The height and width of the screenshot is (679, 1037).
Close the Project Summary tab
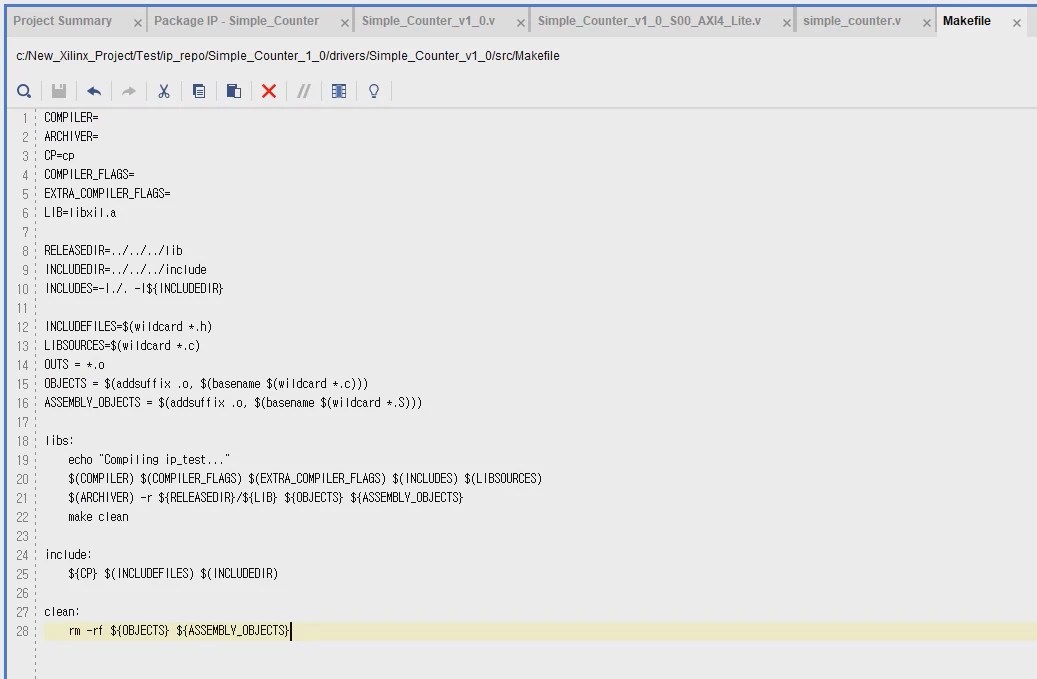[138, 23]
